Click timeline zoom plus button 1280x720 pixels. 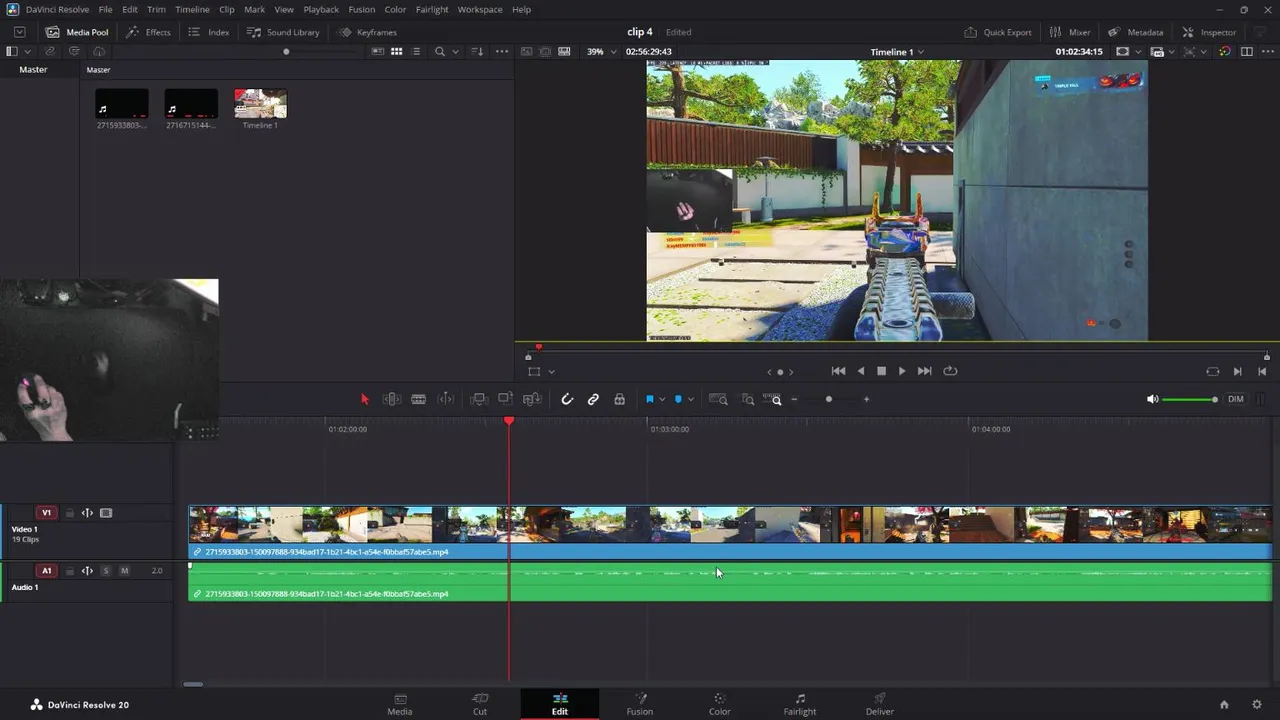(x=866, y=399)
